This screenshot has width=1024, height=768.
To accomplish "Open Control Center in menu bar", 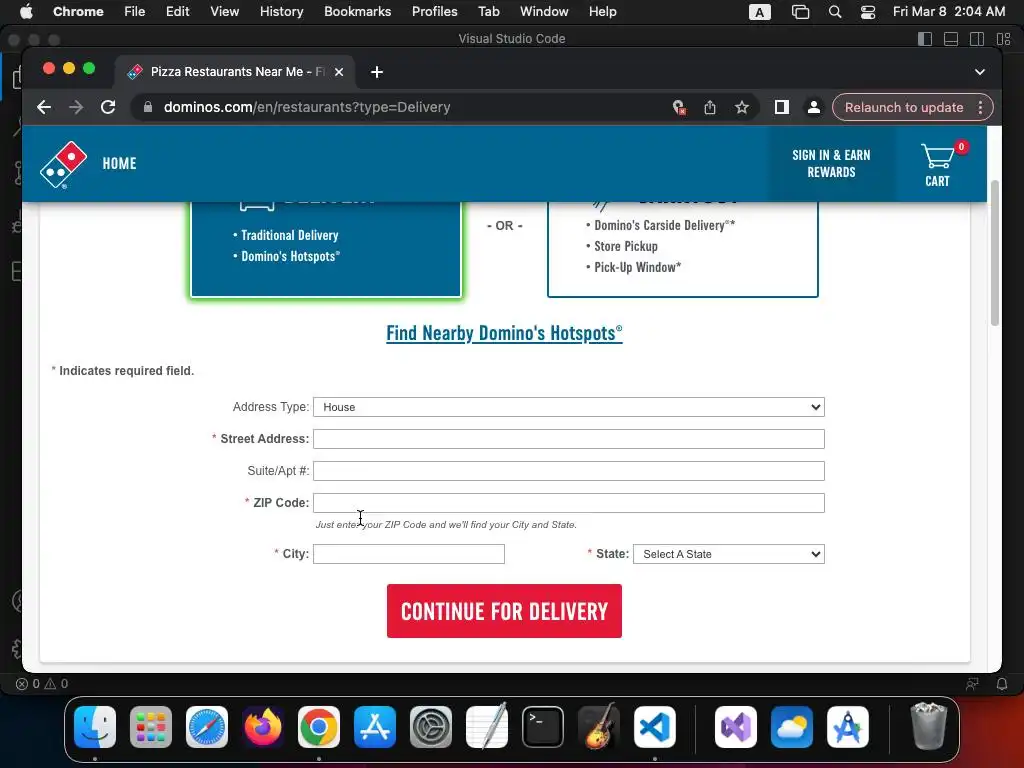I will click(x=867, y=12).
